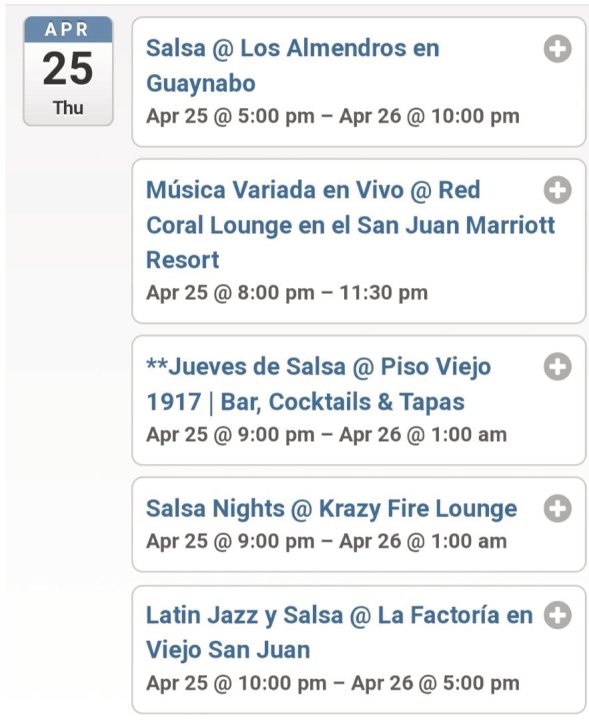Click the Apr 25 Thu calendar date badge

tap(68, 71)
